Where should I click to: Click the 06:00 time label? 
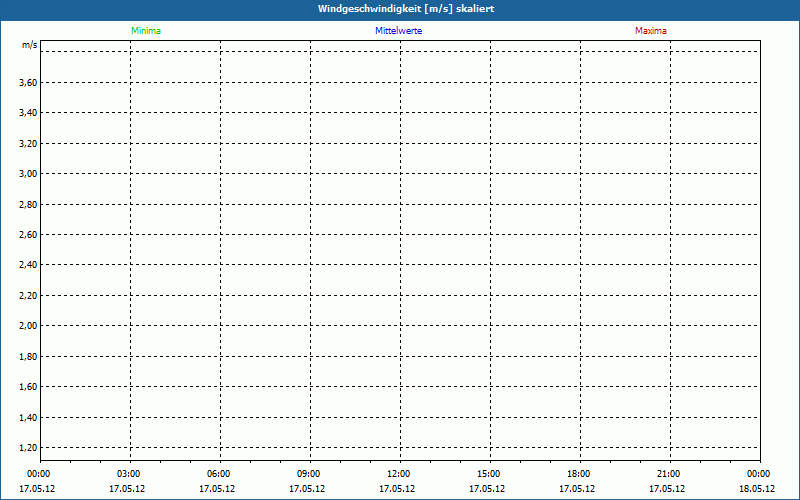coord(218,474)
